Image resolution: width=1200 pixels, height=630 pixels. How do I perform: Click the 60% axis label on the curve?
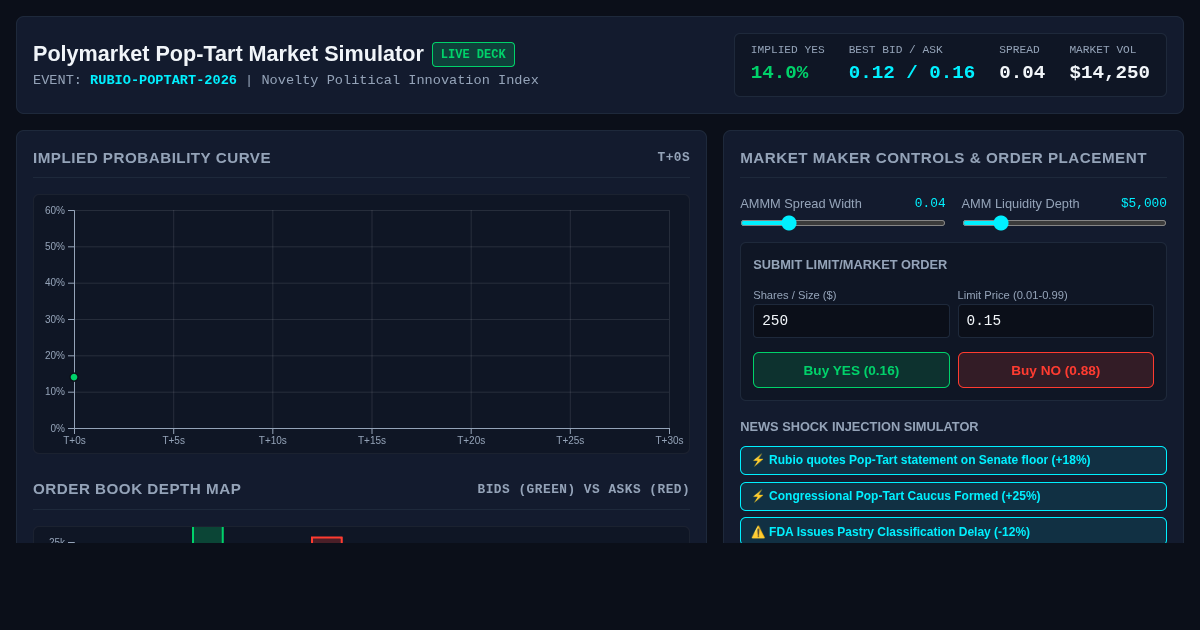point(55,210)
